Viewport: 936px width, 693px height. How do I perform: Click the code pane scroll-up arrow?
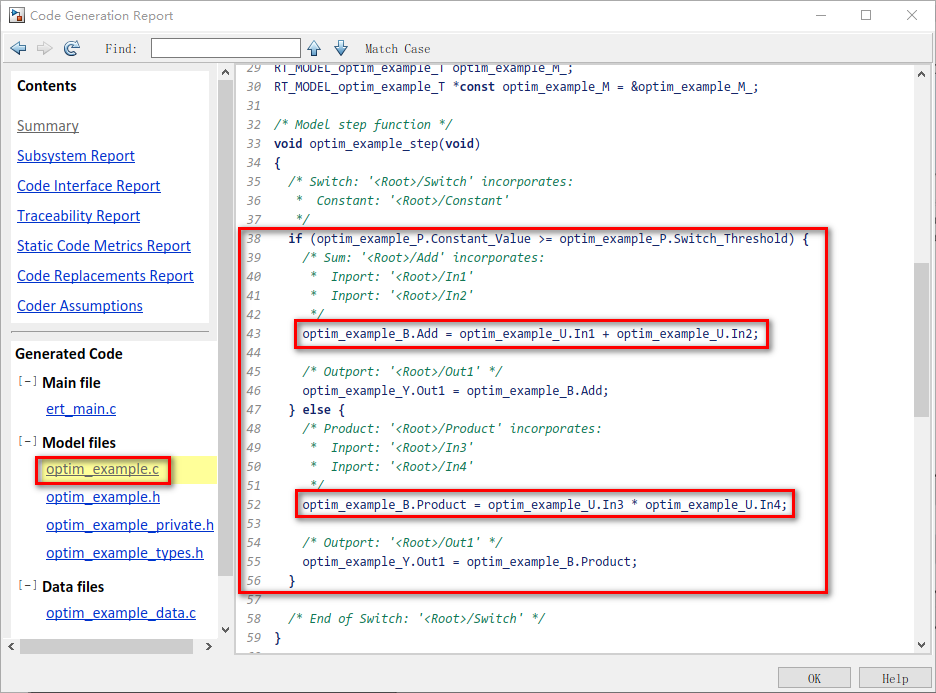tap(922, 74)
